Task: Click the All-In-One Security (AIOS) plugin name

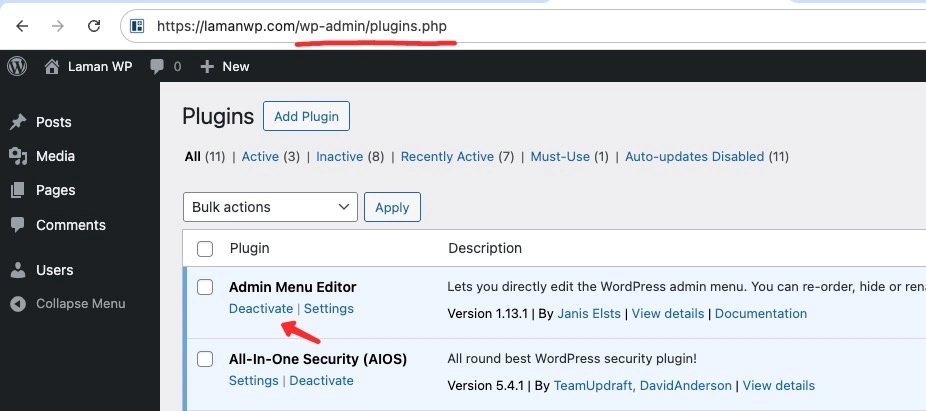Action: [x=318, y=358]
